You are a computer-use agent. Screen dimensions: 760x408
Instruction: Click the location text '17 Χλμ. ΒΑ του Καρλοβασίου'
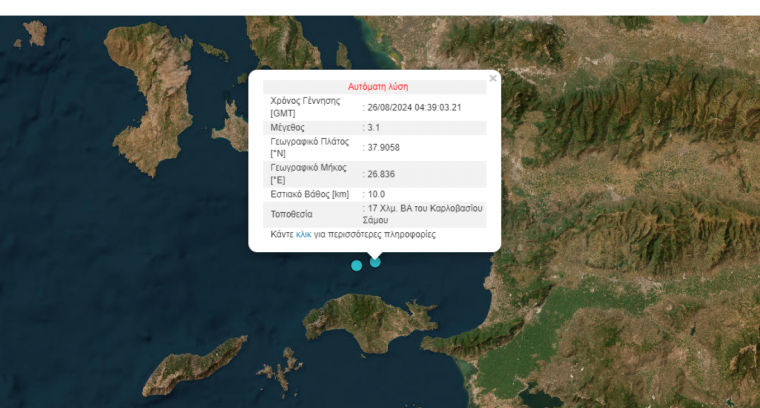[x=425, y=208]
